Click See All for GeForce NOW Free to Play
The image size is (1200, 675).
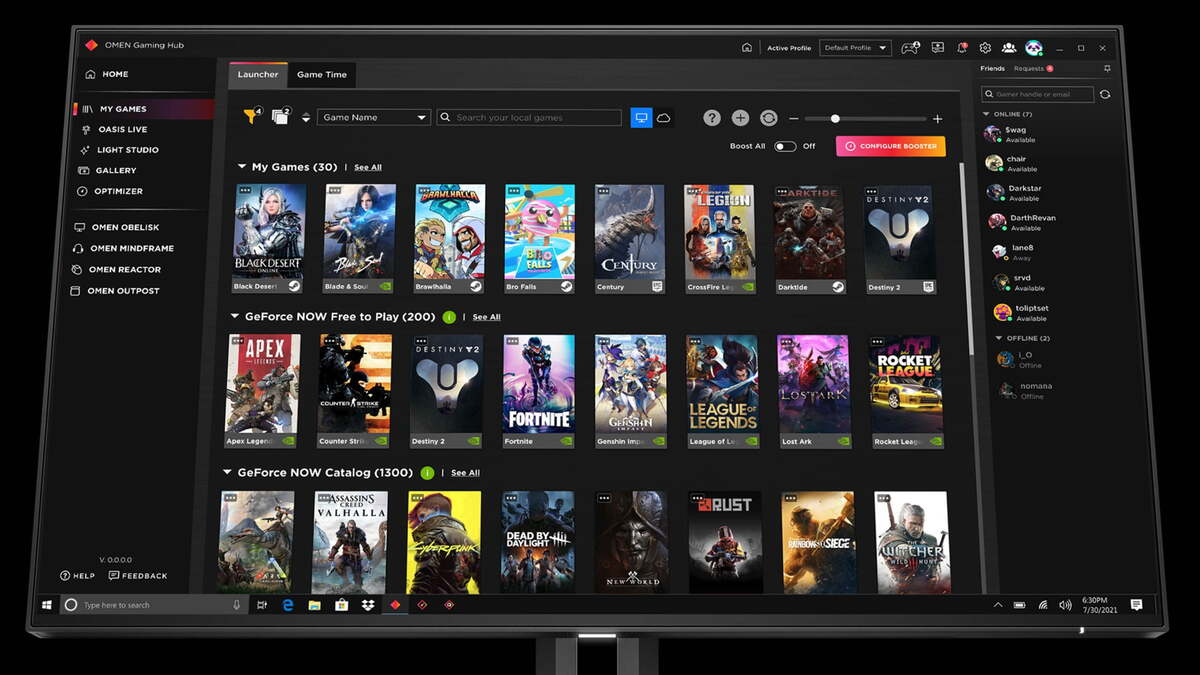(x=486, y=317)
